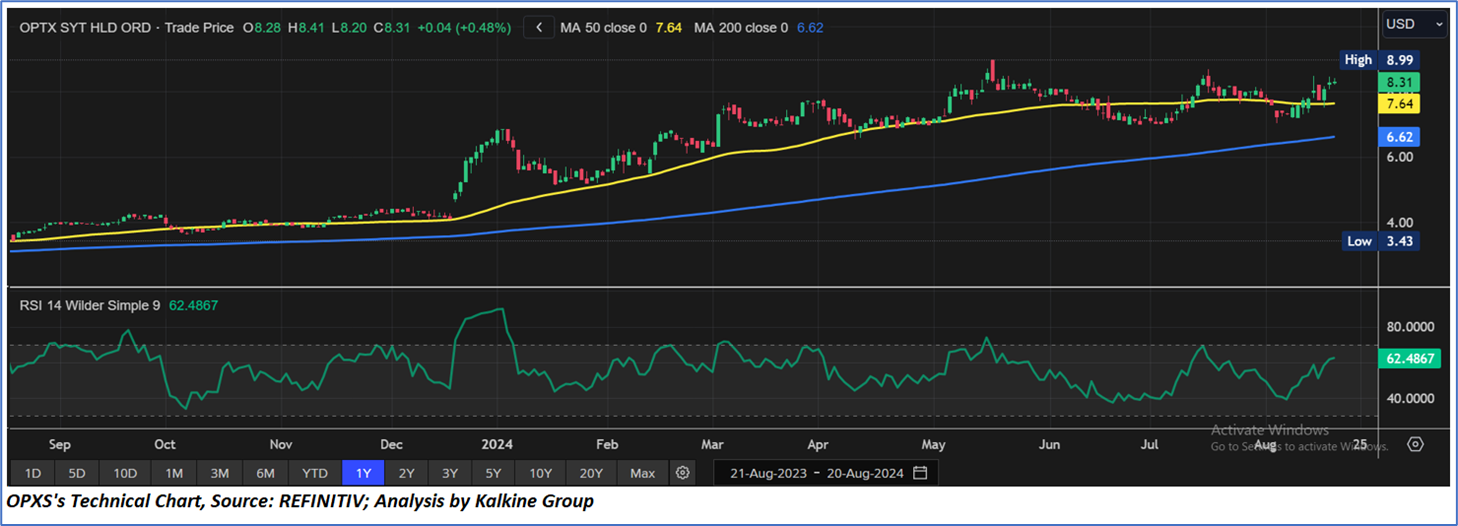Open the time range settings gear
This screenshot has height=526, width=1458.
pos(682,472)
